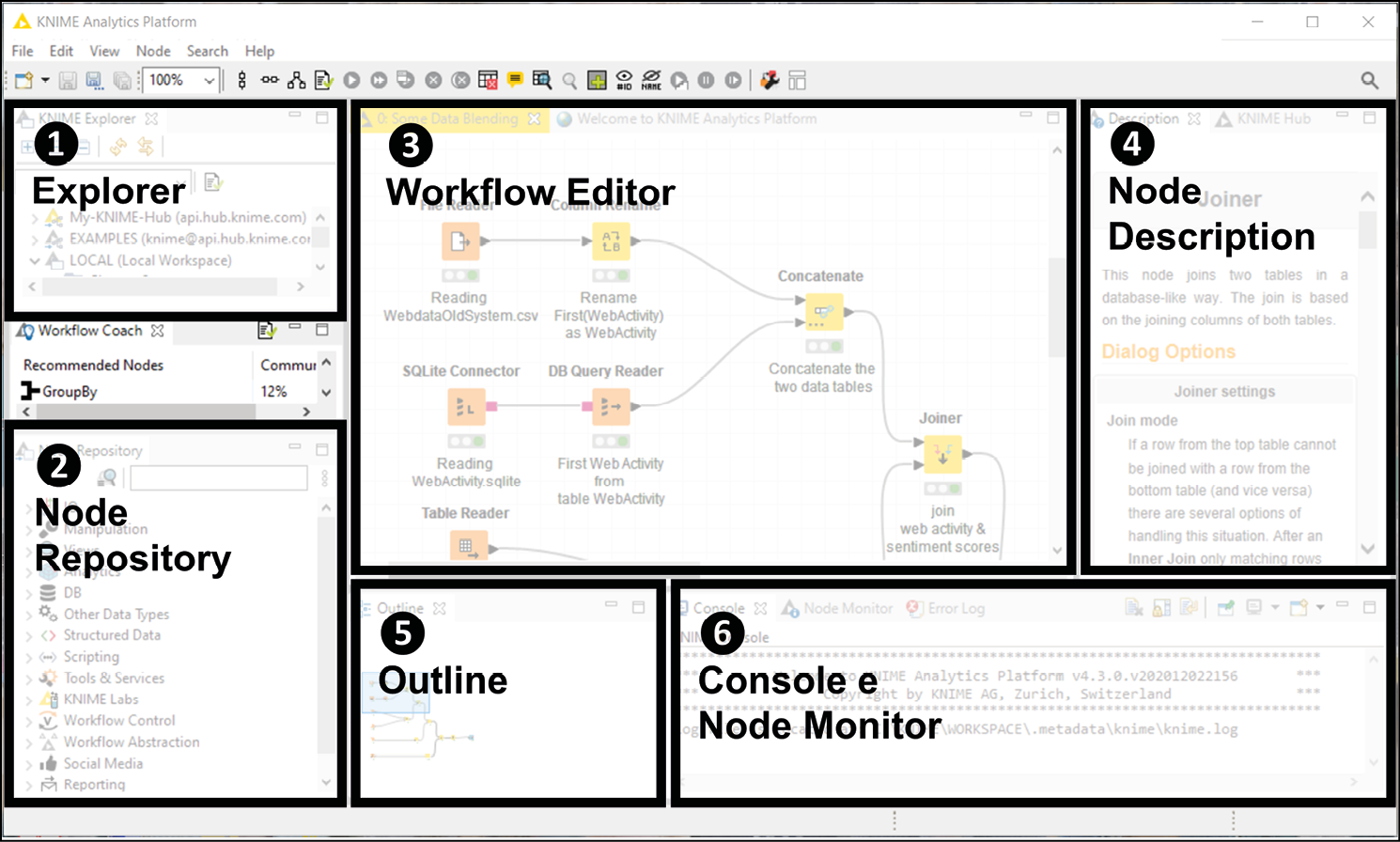
Task: Open the View menu
Action: [x=104, y=51]
